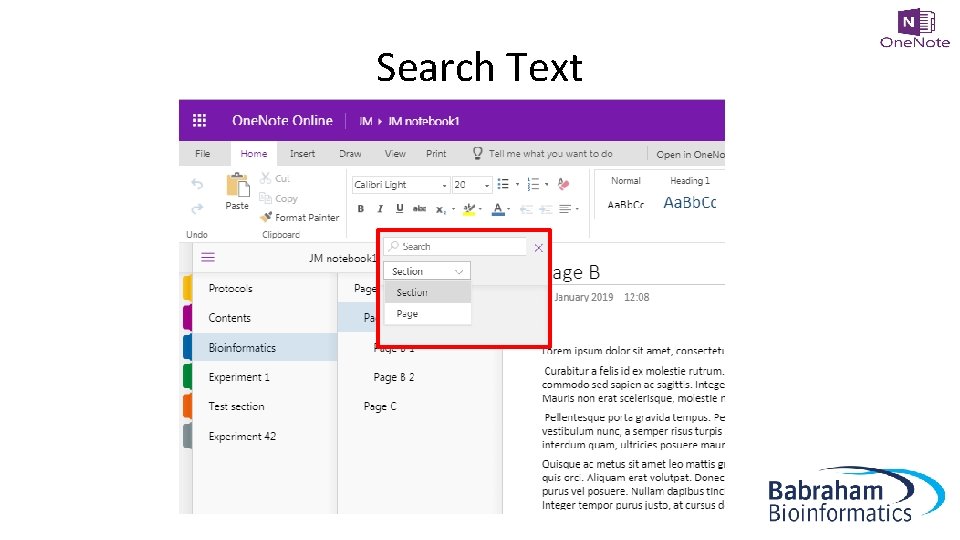This screenshot has width=960, height=540.
Task: Click the Redo arrow icon
Action: coord(197,209)
